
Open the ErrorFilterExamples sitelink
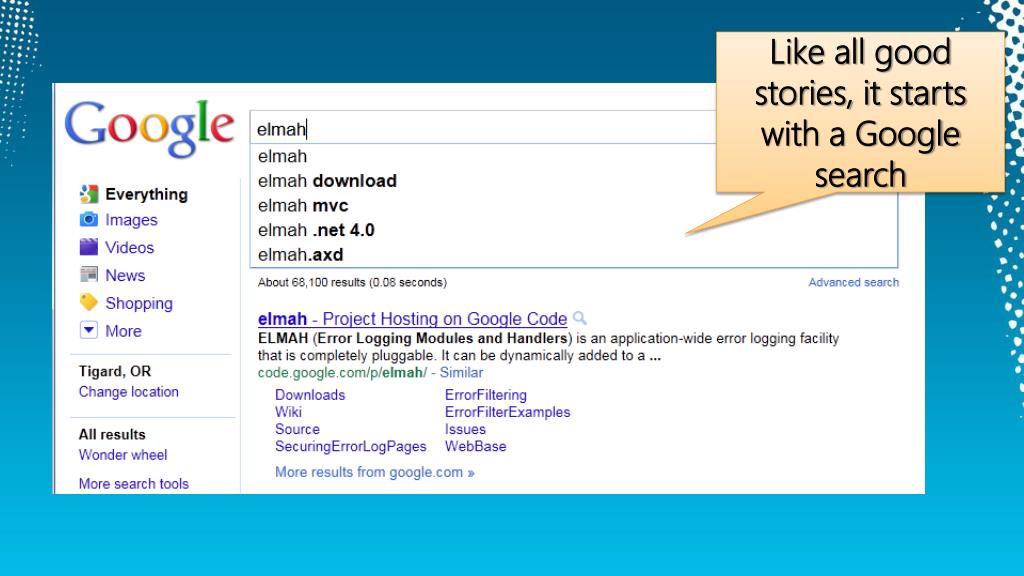click(x=507, y=411)
